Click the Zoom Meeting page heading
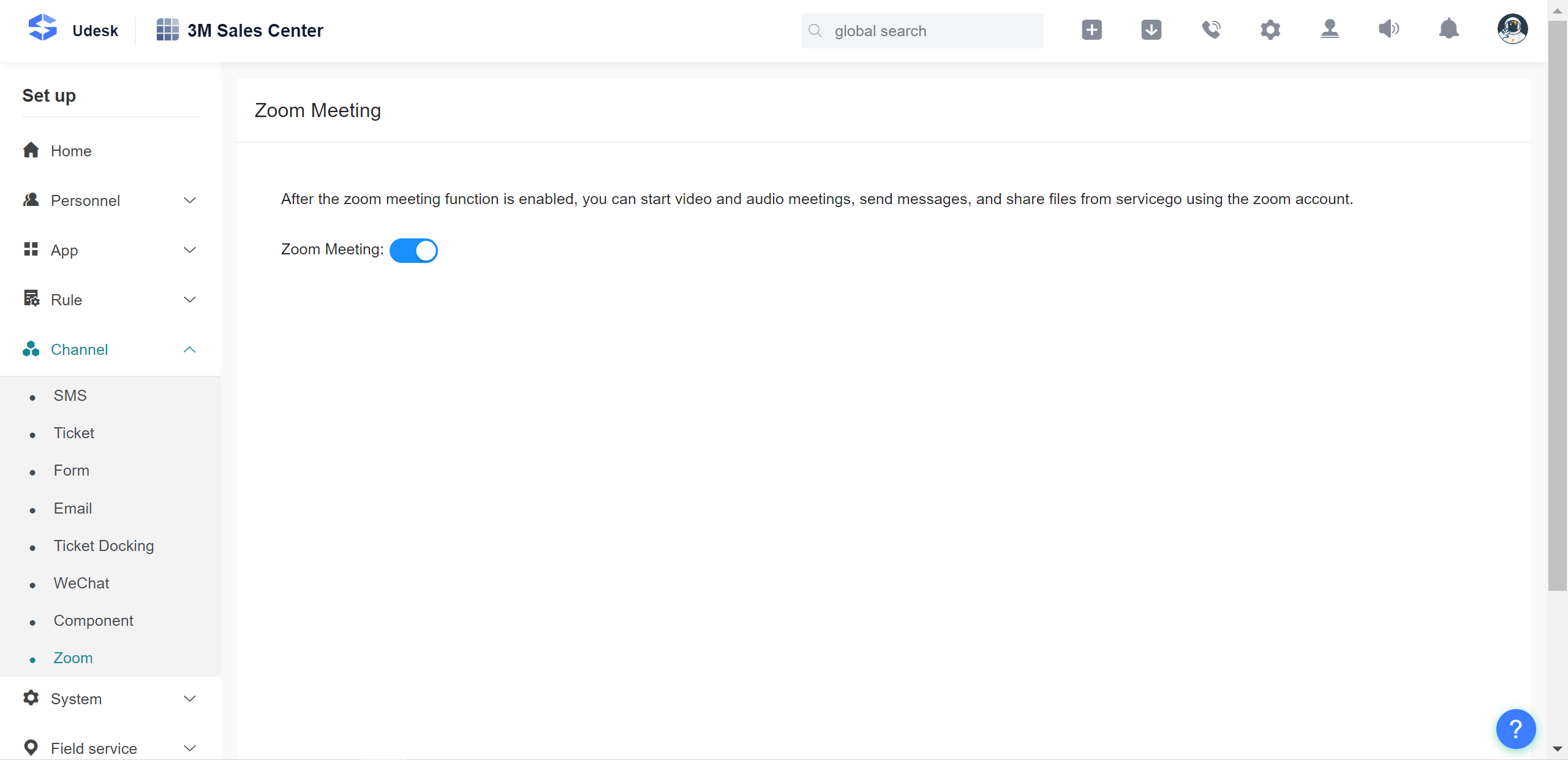Viewport: 1568px width, 760px height. (317, 110)
